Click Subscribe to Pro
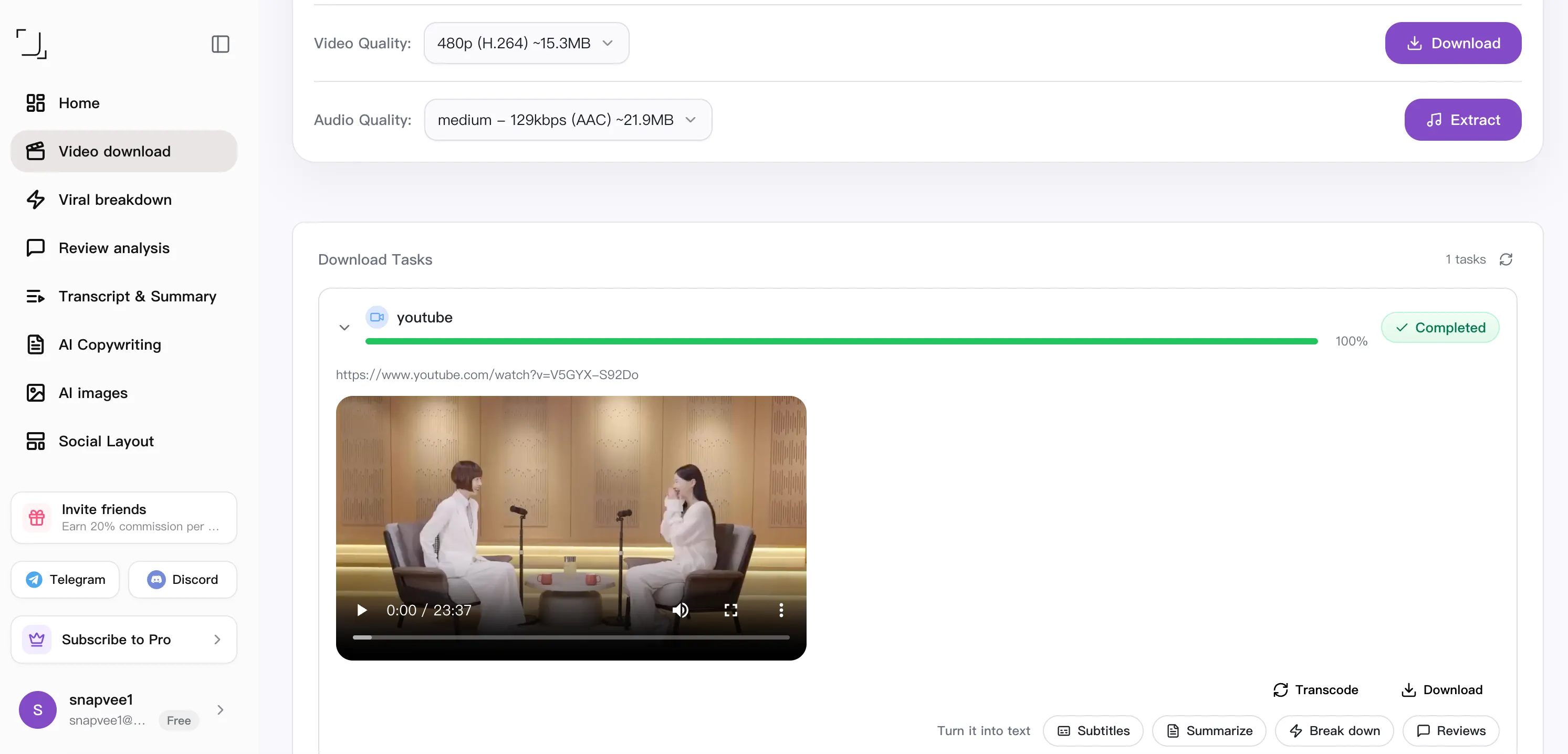This screenshot has width=1568, height=754. click(x=123, y=639)
